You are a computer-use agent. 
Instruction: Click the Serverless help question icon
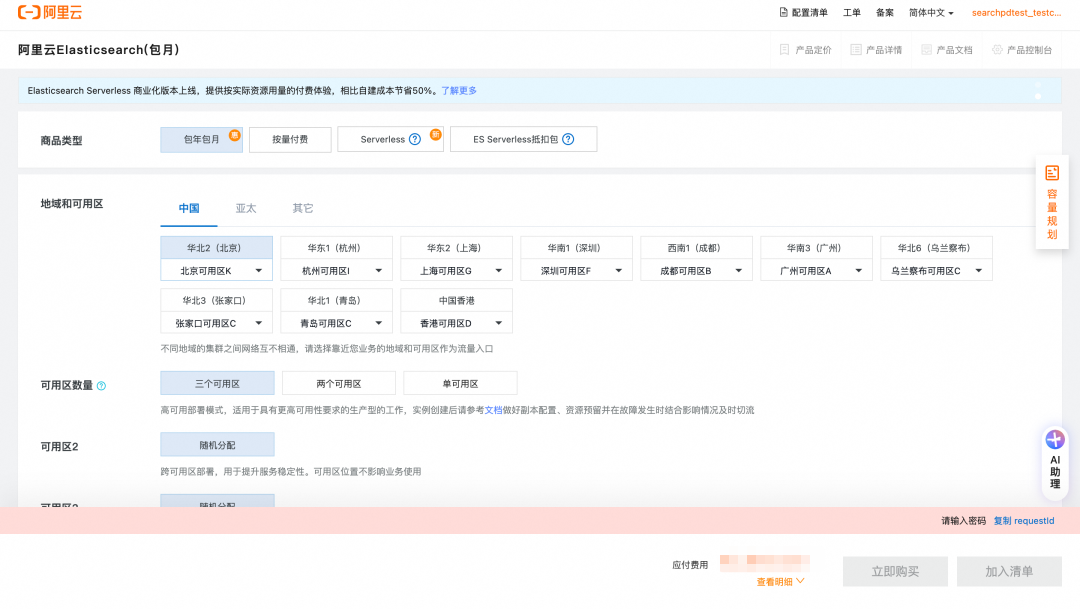pos(415,139)
